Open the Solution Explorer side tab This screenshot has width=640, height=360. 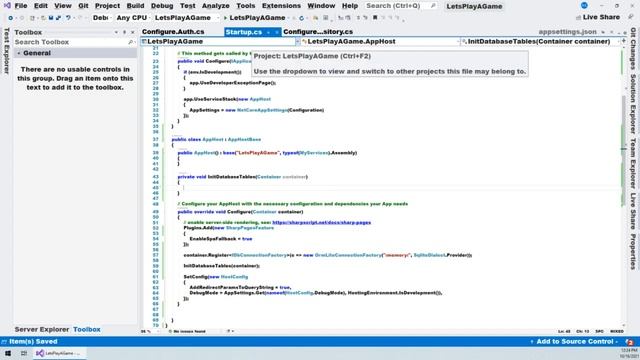pos(633,104)
